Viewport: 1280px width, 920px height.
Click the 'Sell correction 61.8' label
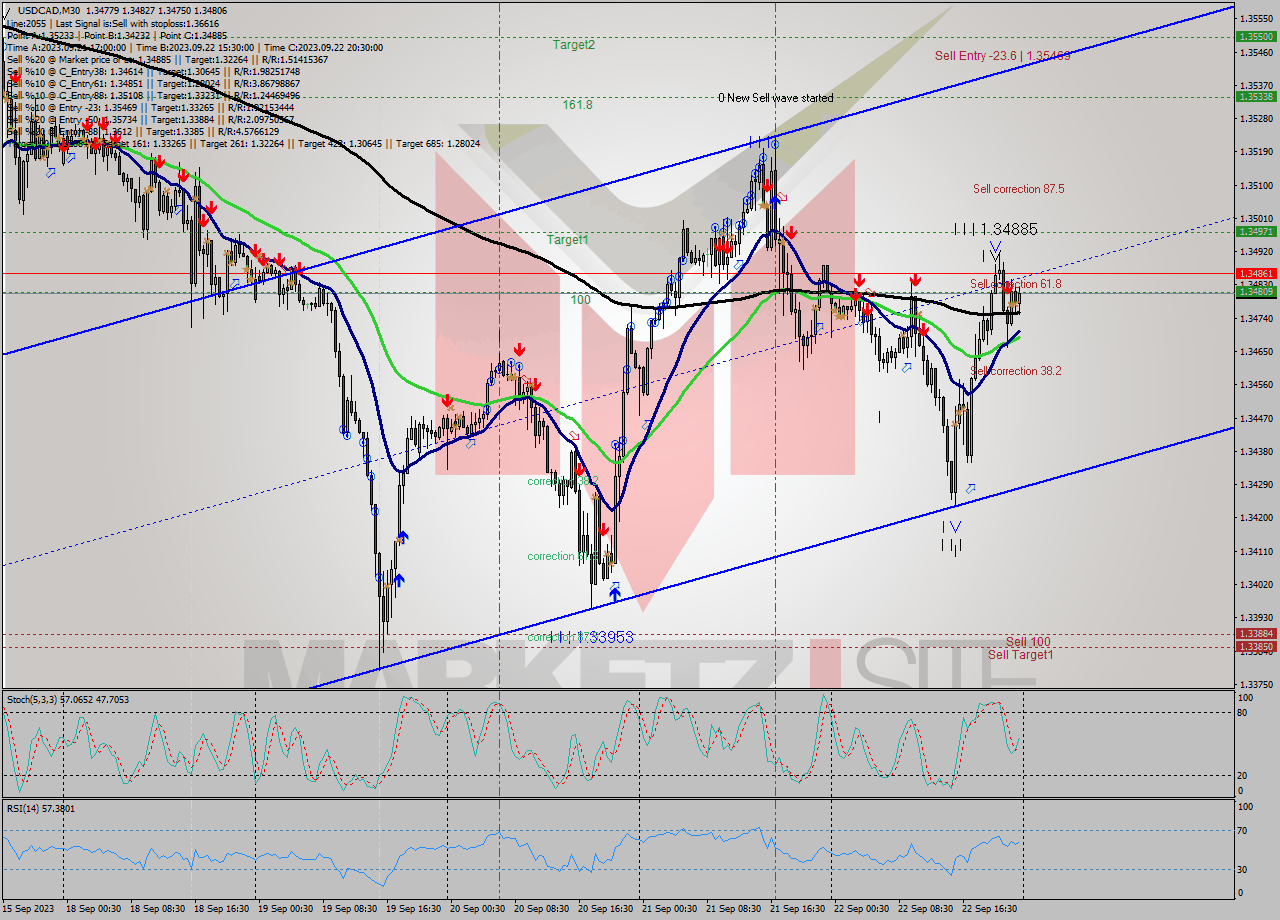pos(1016,284)
